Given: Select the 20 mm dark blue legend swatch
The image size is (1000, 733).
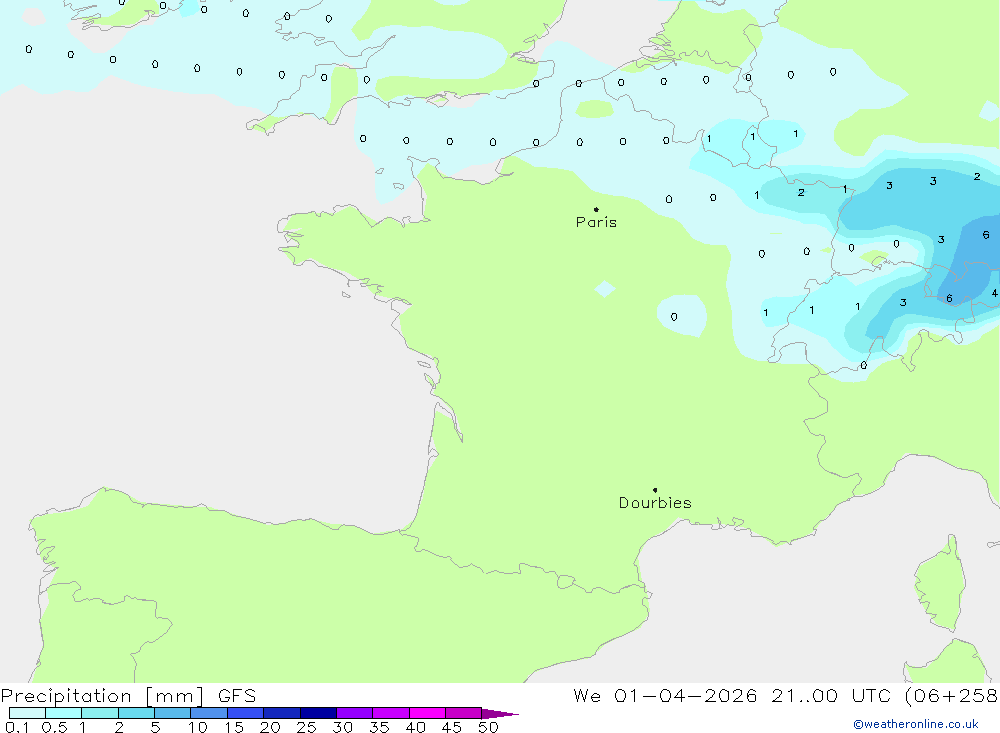Looking at the screenshot, I should [282, 713].
